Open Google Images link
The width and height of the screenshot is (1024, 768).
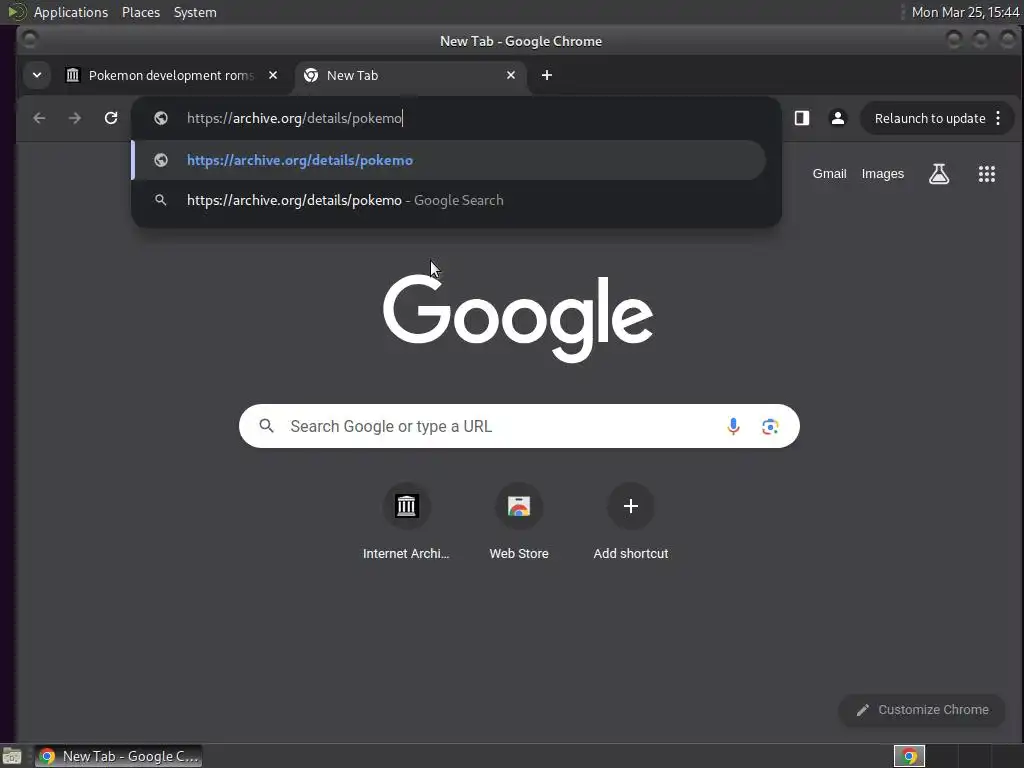[x=882, y=174]
